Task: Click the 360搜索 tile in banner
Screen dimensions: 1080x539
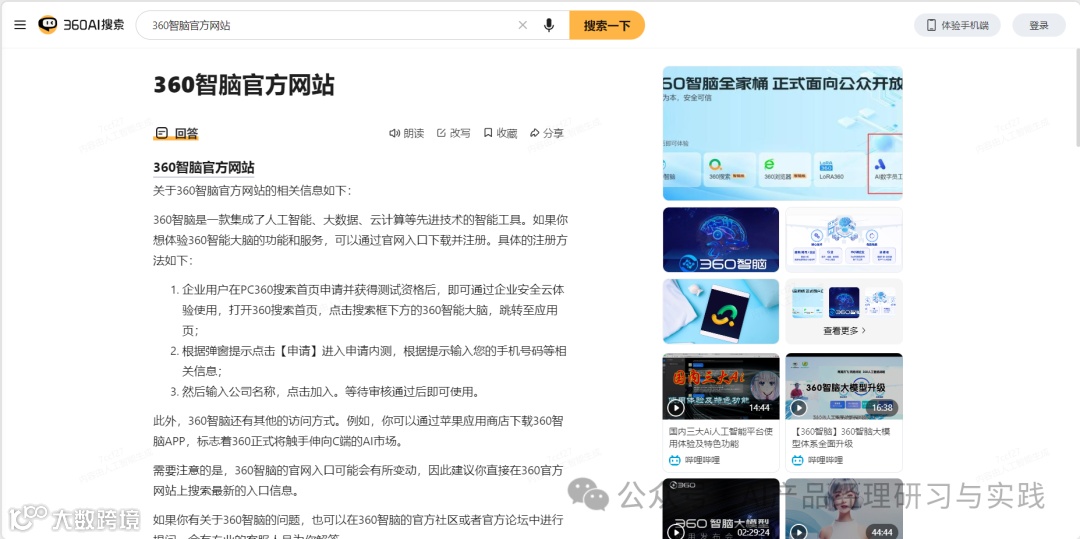Action: (x=729, y=169)
